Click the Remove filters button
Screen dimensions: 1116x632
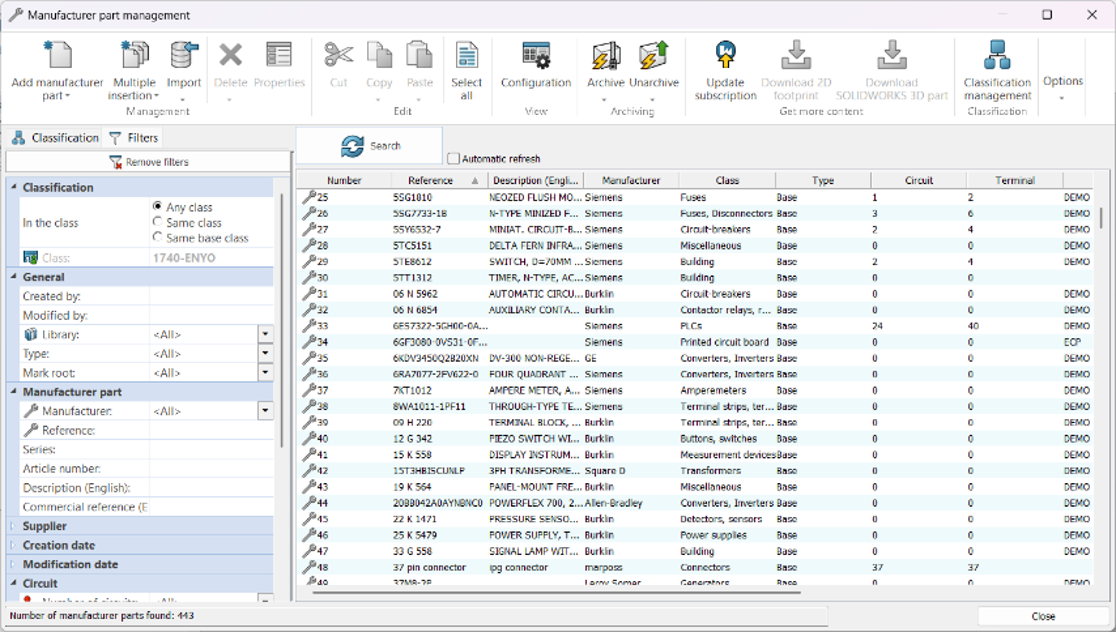click(x=149, y=162)
